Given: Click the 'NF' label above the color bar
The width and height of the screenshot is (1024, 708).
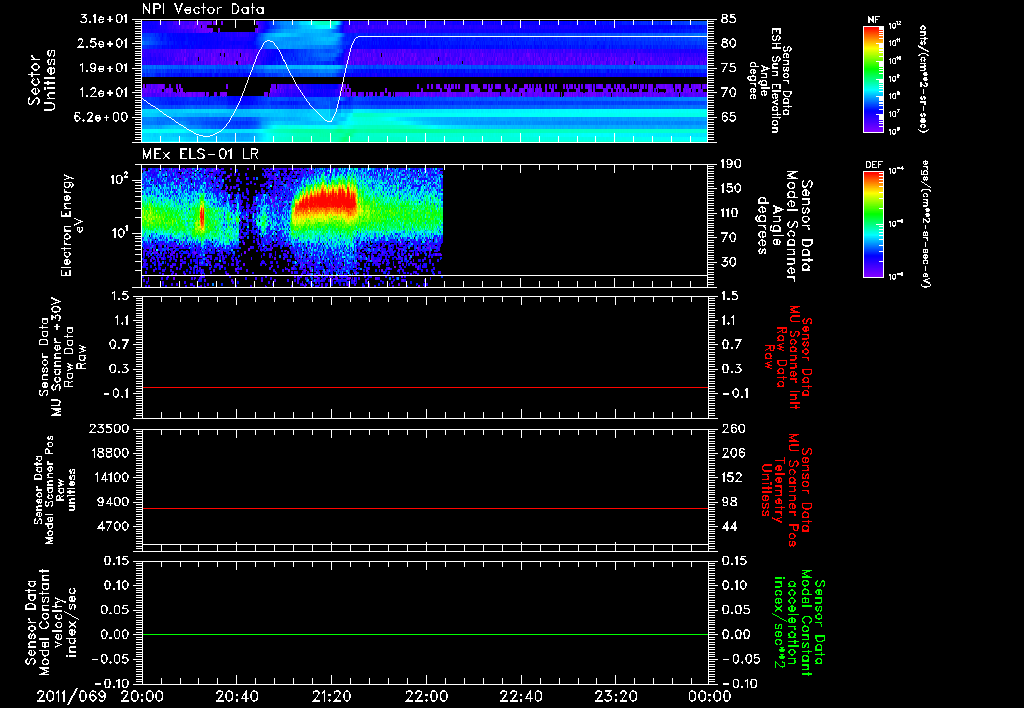Looking at the screenshot, I should [x=873, y=20].
